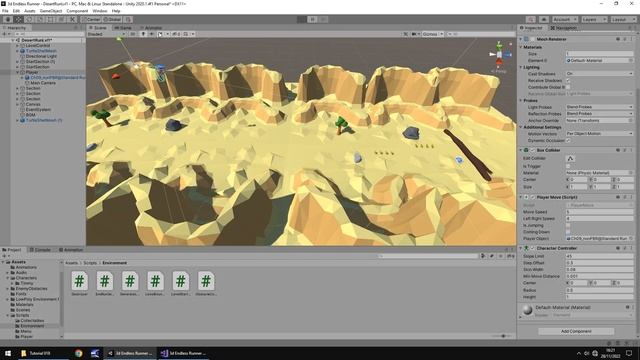Click Add Component button
640x360 pixels.
(x=576, y=331)
